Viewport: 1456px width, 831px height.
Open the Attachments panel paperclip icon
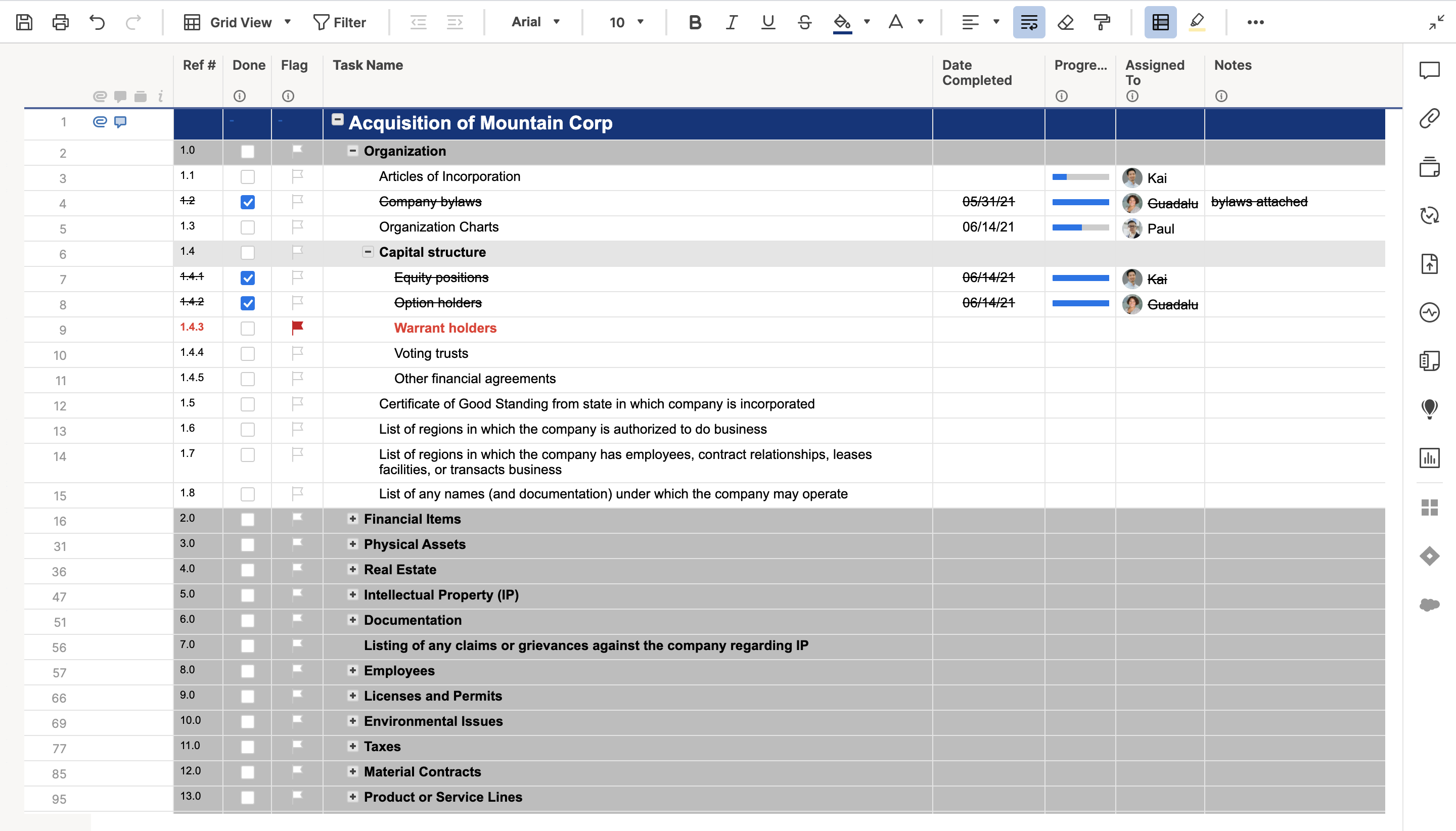1429,119
